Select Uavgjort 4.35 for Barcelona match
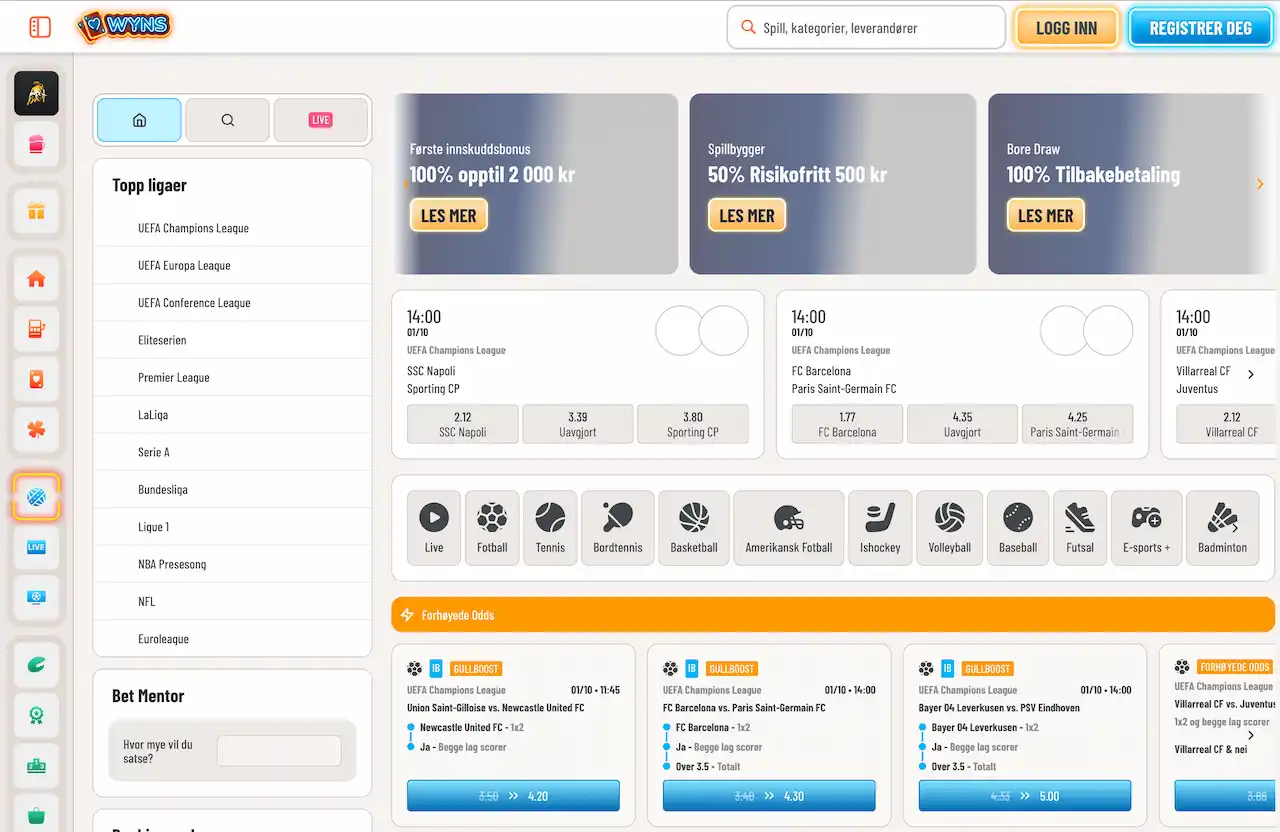Screen dimensions: 1280x832 point(962,424)
